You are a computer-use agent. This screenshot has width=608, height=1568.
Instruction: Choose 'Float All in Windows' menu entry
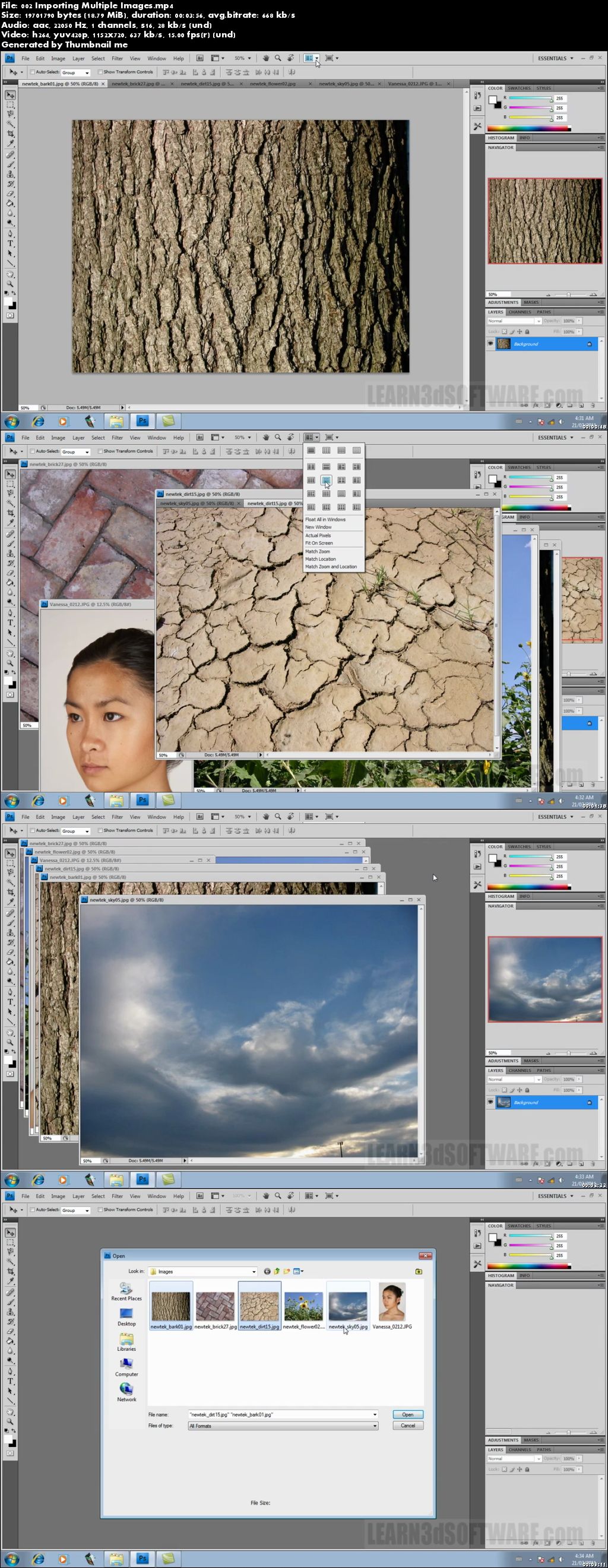pyautogui.click(x=325, y=519)
